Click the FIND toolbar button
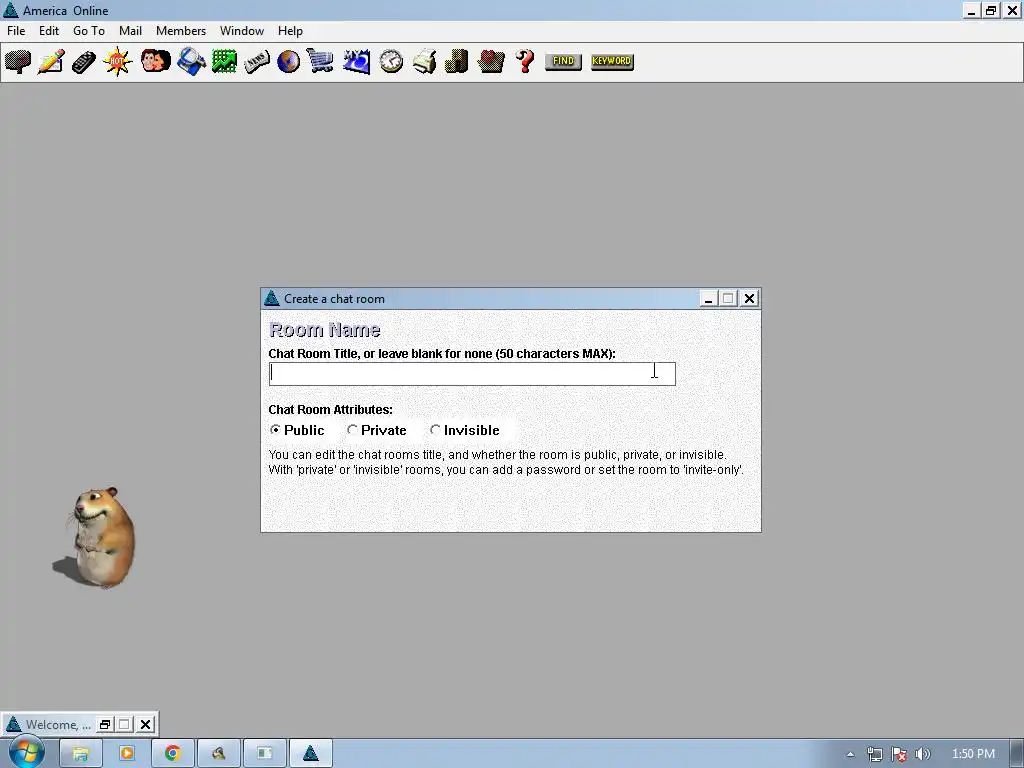This screenshot has width=1024, height=768. click(x=563, y=61)
